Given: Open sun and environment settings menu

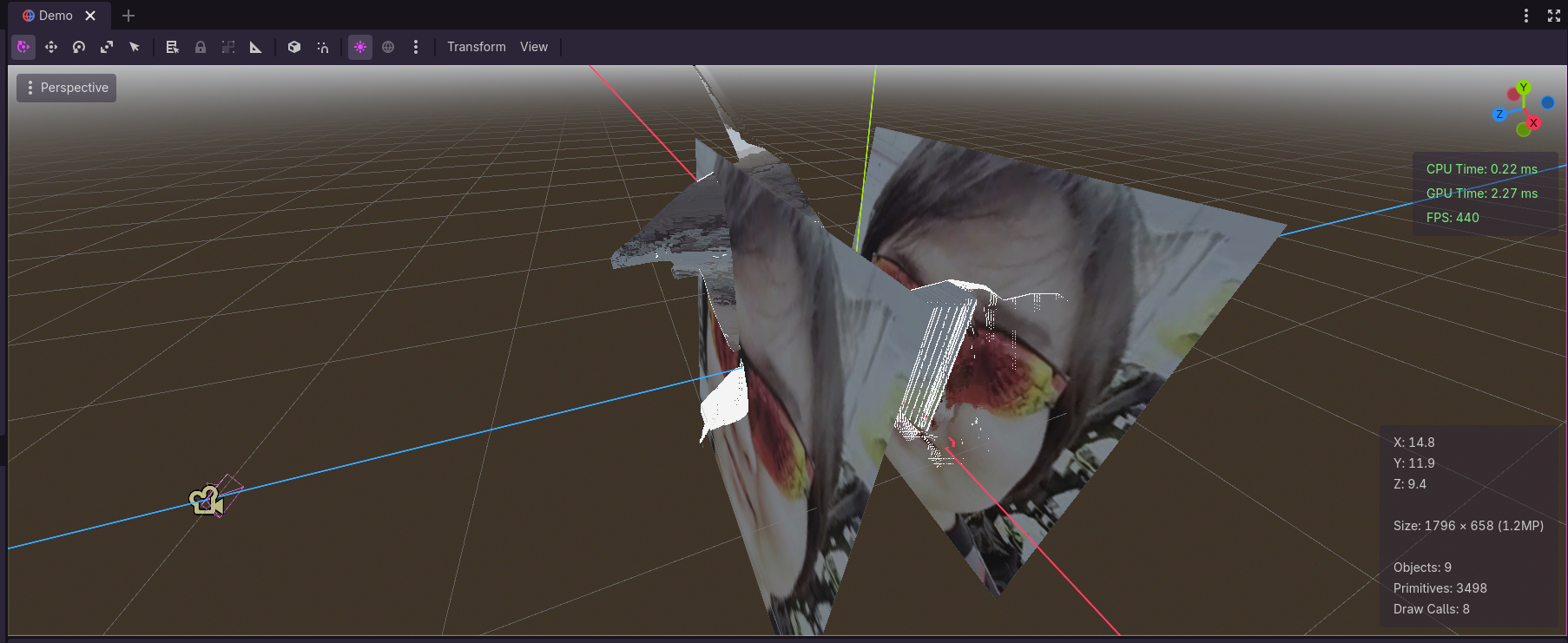Looking at the screenshot, I should (416, 47).
